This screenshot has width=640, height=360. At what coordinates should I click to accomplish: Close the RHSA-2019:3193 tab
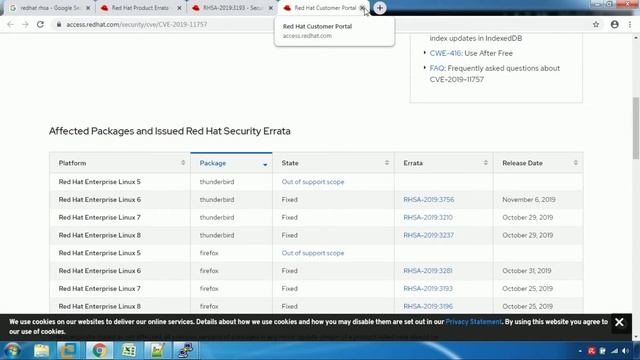click(x=271, y=8)
